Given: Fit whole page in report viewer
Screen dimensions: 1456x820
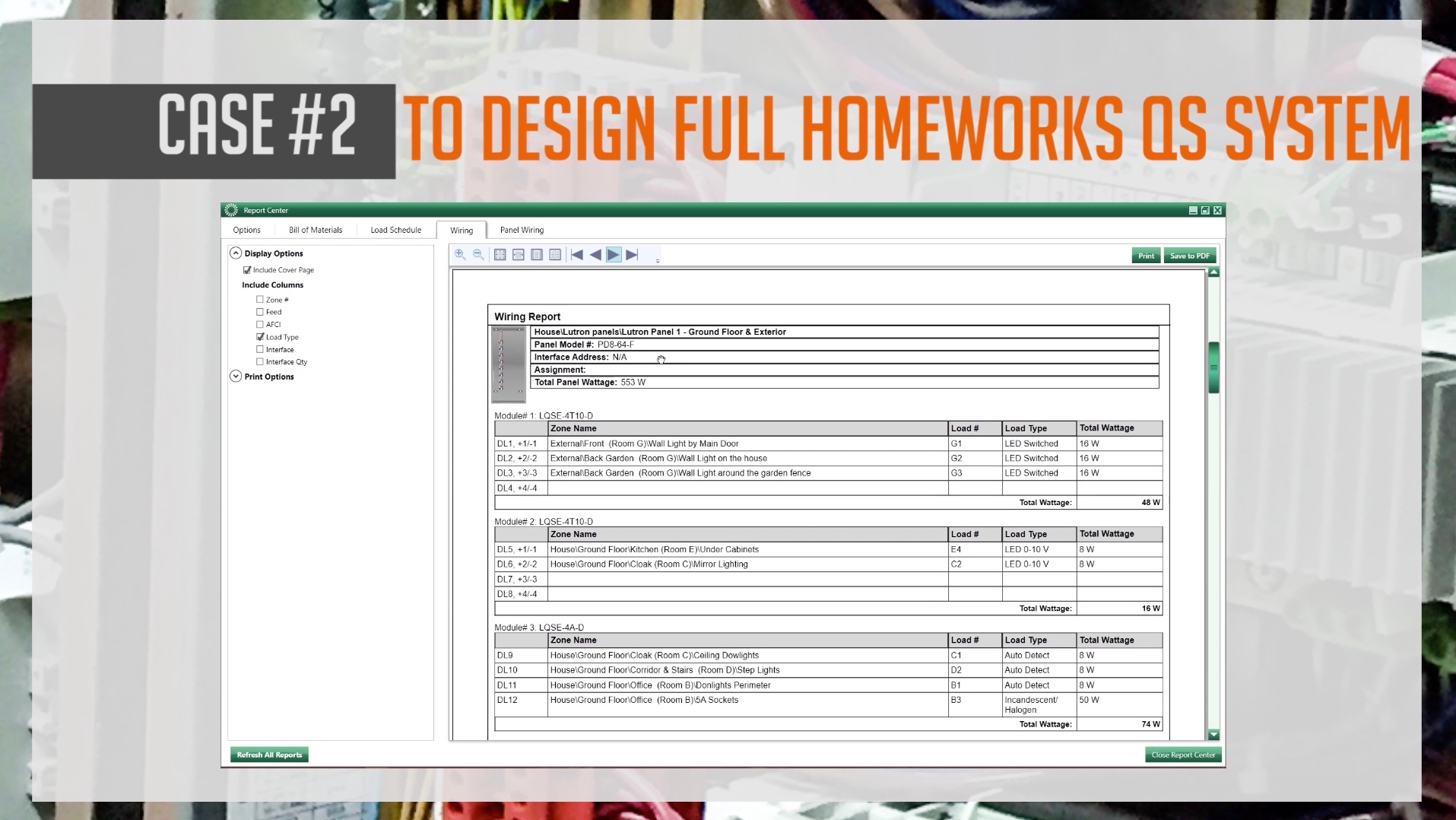Looking at the screenshot, I should tap(500, 255).
